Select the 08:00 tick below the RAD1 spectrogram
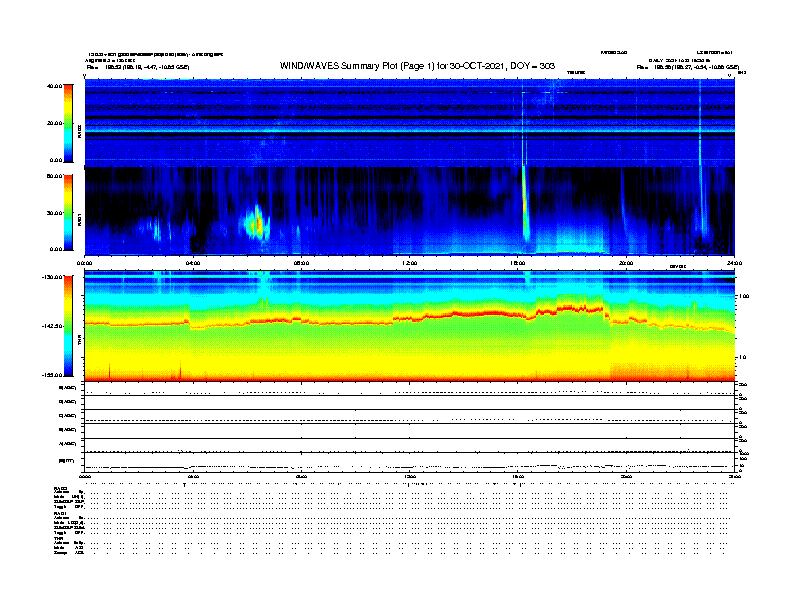 point(301,263)
